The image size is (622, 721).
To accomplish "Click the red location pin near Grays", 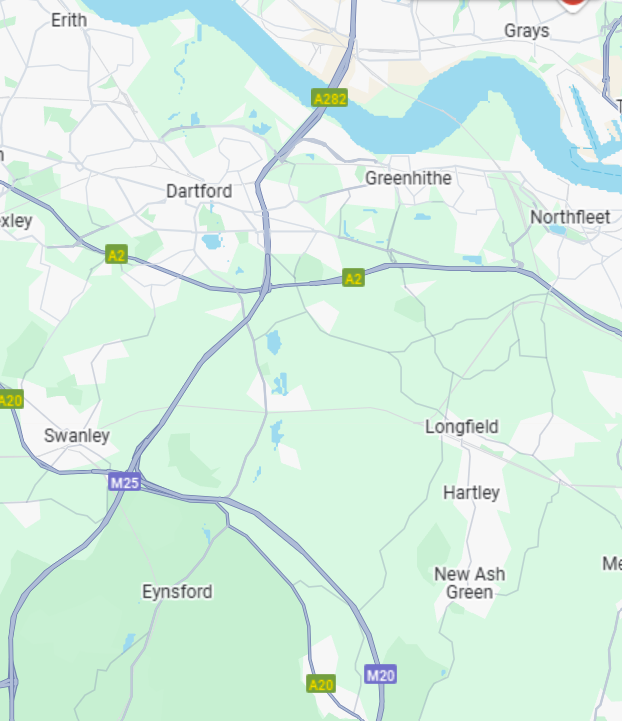I will pos(572,4).
